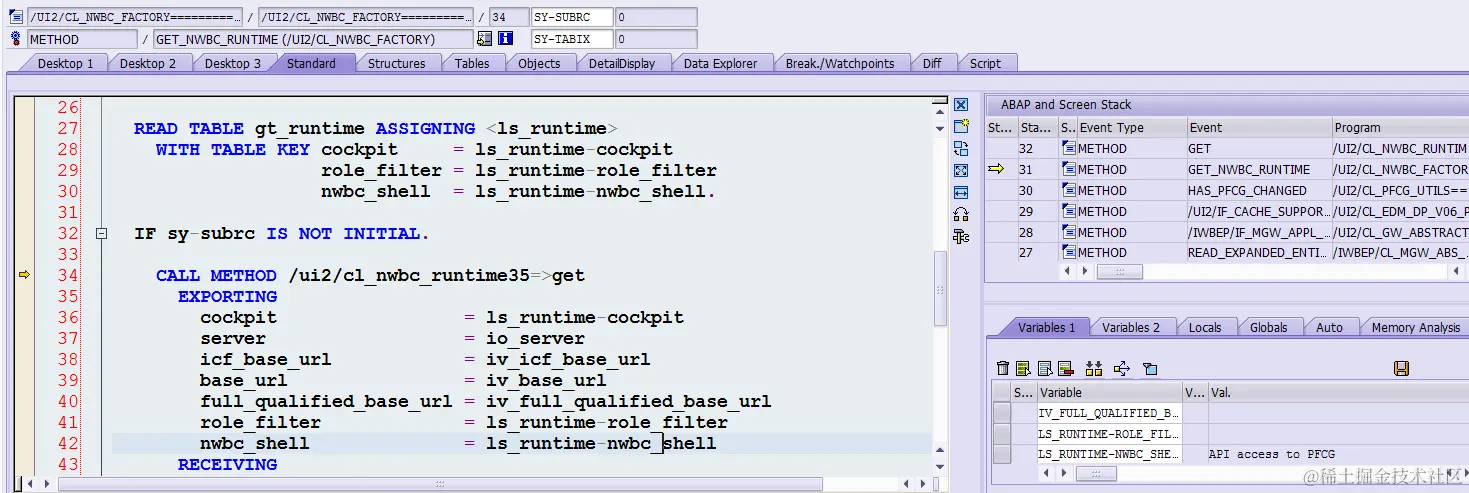Viewport: 1469px width, 493px height.
Task: Click the trash icon in Variables toolbar
Action: point(1003,369)
